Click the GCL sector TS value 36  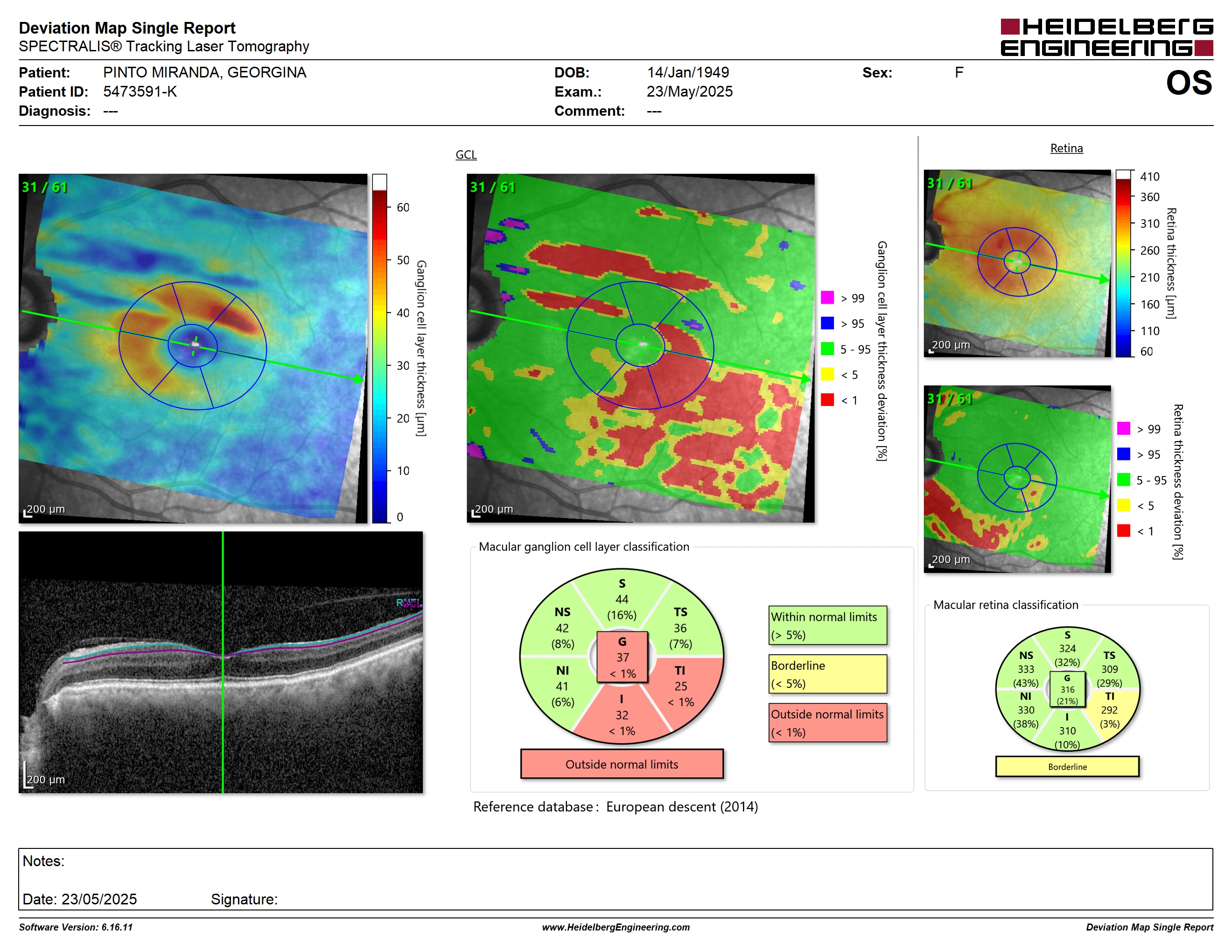[680, 628]
